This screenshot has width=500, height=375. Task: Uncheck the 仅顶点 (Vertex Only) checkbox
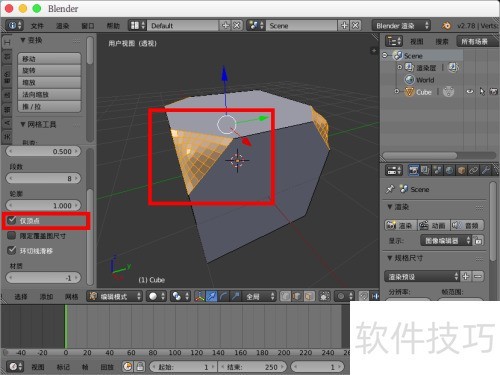coord(12,220)
